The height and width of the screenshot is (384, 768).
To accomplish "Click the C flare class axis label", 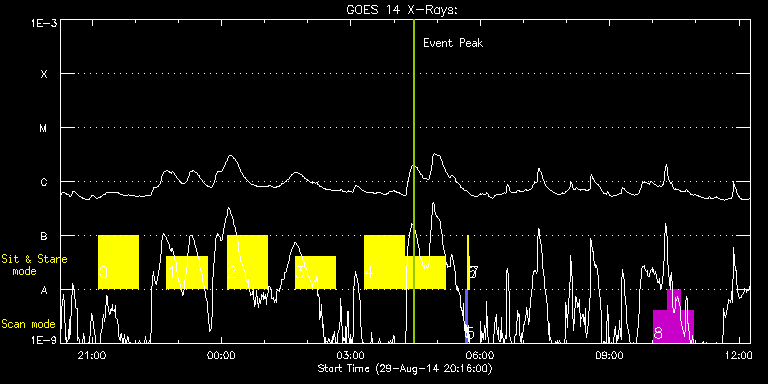I will coord(44,183).
